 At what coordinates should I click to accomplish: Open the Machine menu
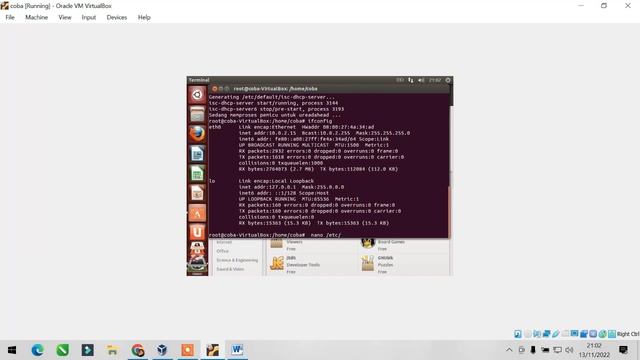[x=36, y=17]
